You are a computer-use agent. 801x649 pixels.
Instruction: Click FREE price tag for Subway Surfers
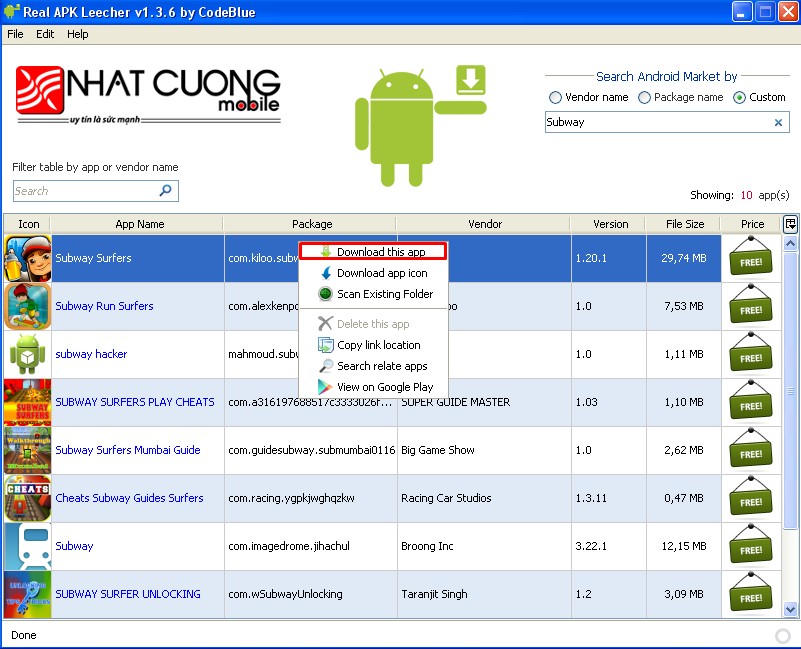coord(750,257)
